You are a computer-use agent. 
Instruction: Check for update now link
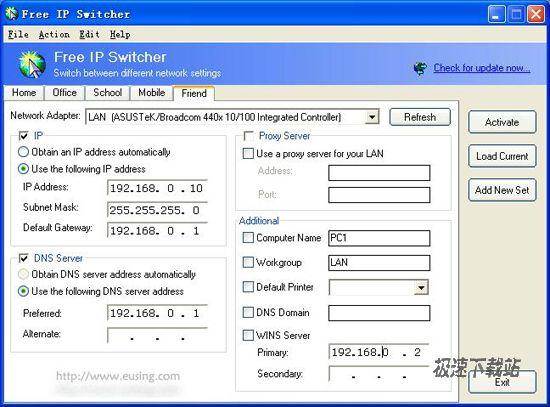482,67
